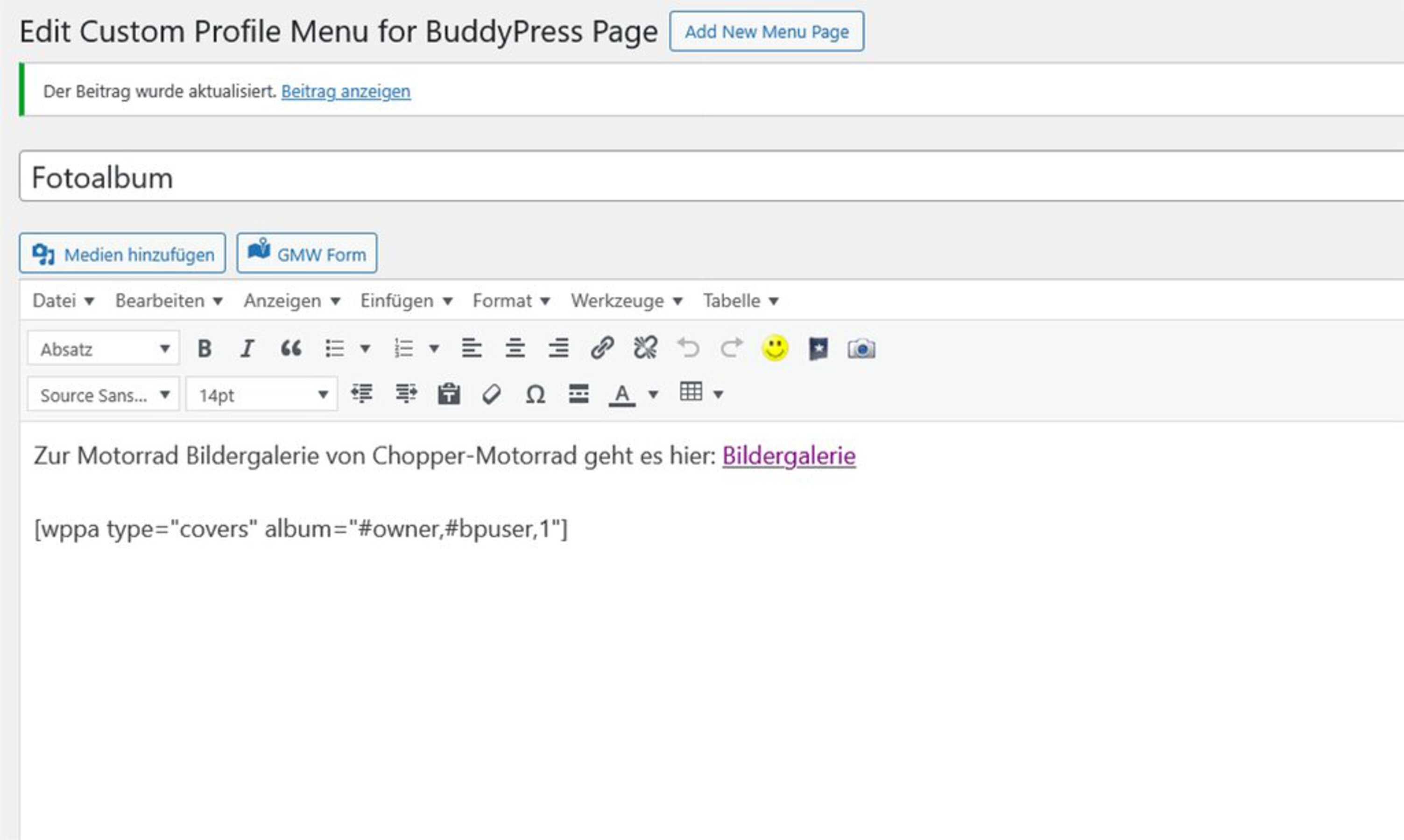Expand the Source Sans font family dropdown
Image resolution: width=1404 pixels, height=840 pixels.
point(104,394)
